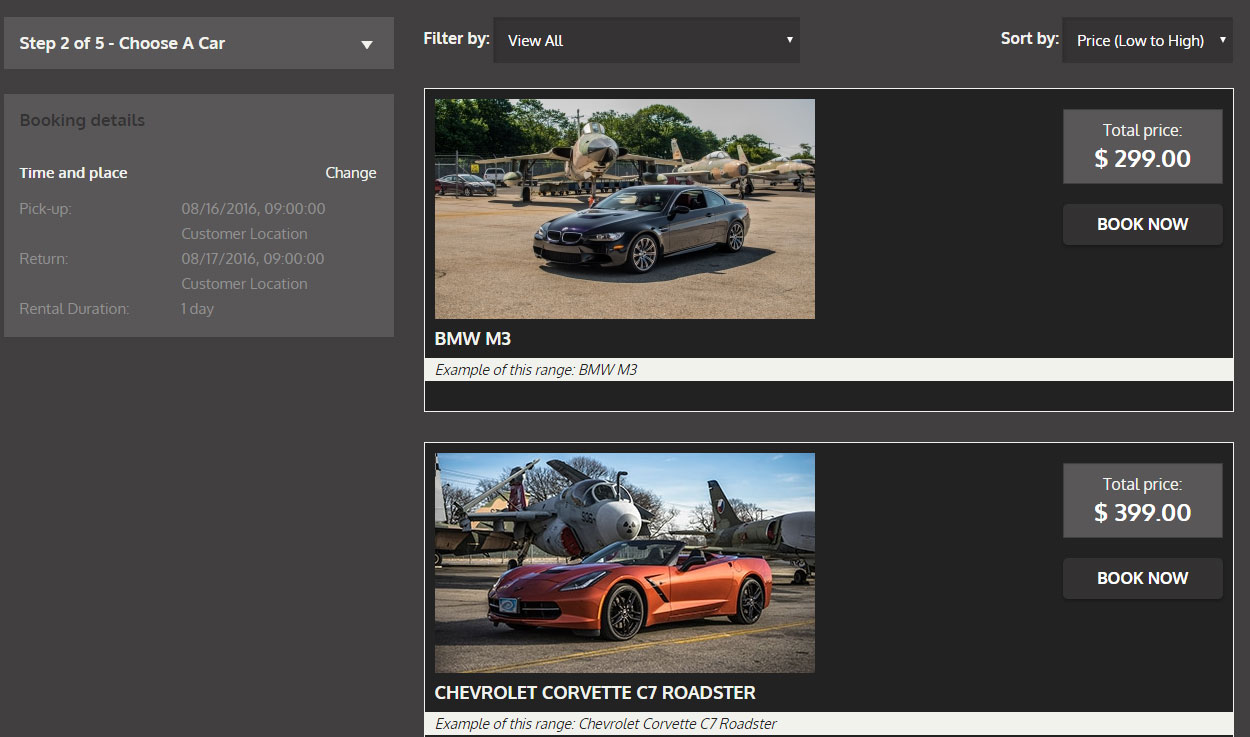Click Change link in Booking details
Viewport: 1250px width, 737px height.
[x=351, y=173]
